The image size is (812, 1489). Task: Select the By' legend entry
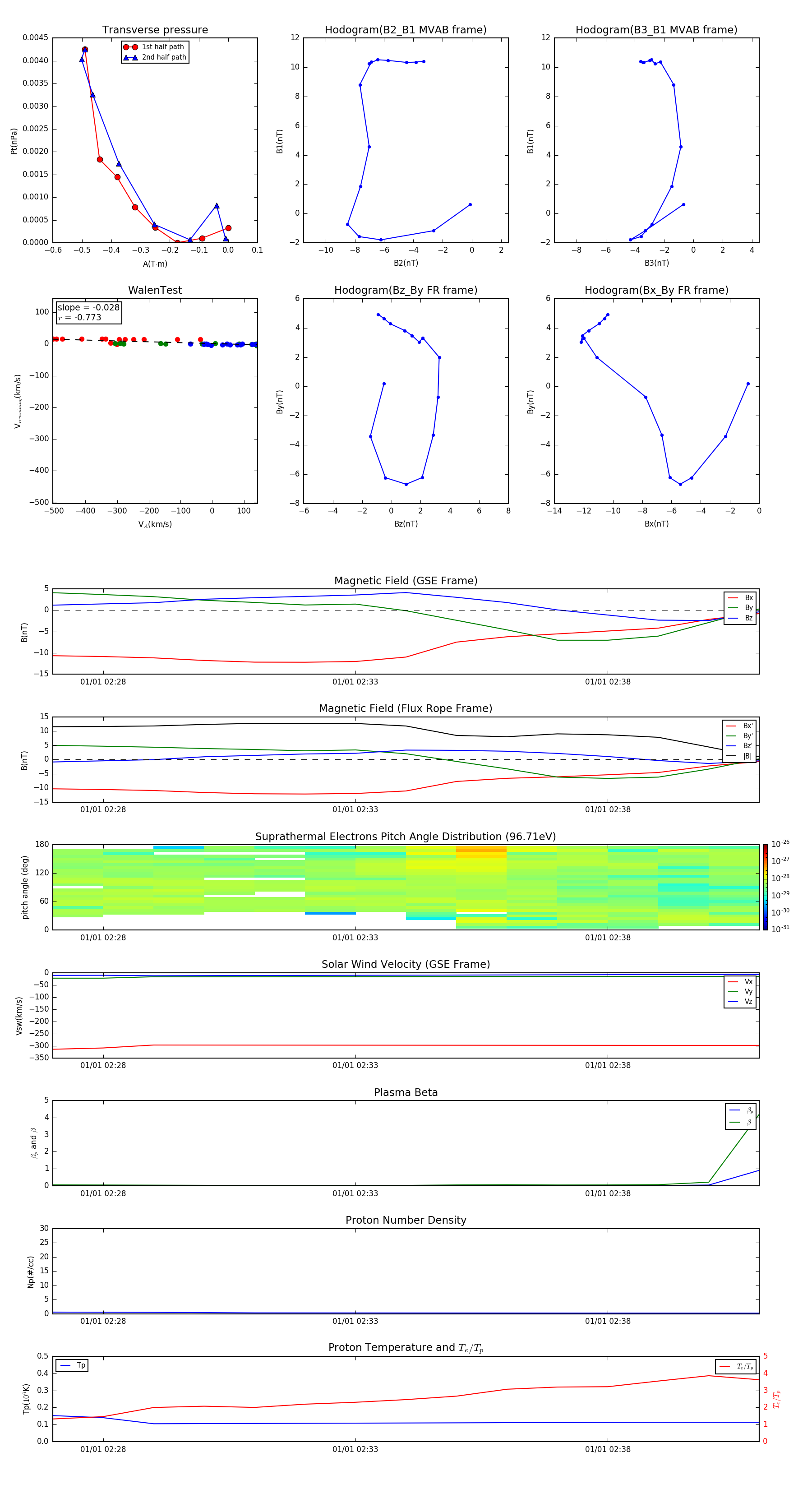tap(739, 736)
